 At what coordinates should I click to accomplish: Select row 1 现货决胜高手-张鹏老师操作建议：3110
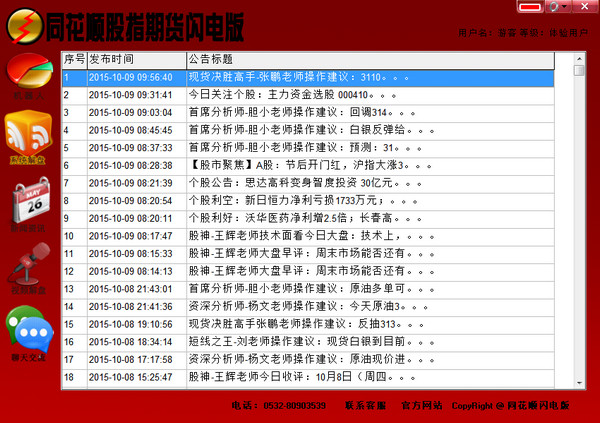pos(308,78)
